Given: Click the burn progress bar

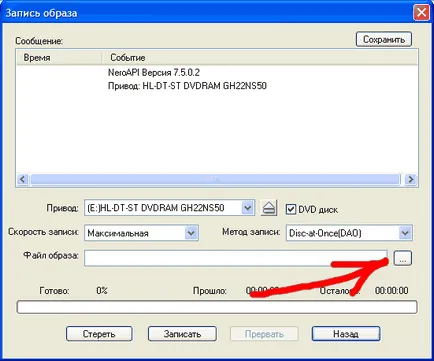Looking at the screenshot, I should 217,307.
